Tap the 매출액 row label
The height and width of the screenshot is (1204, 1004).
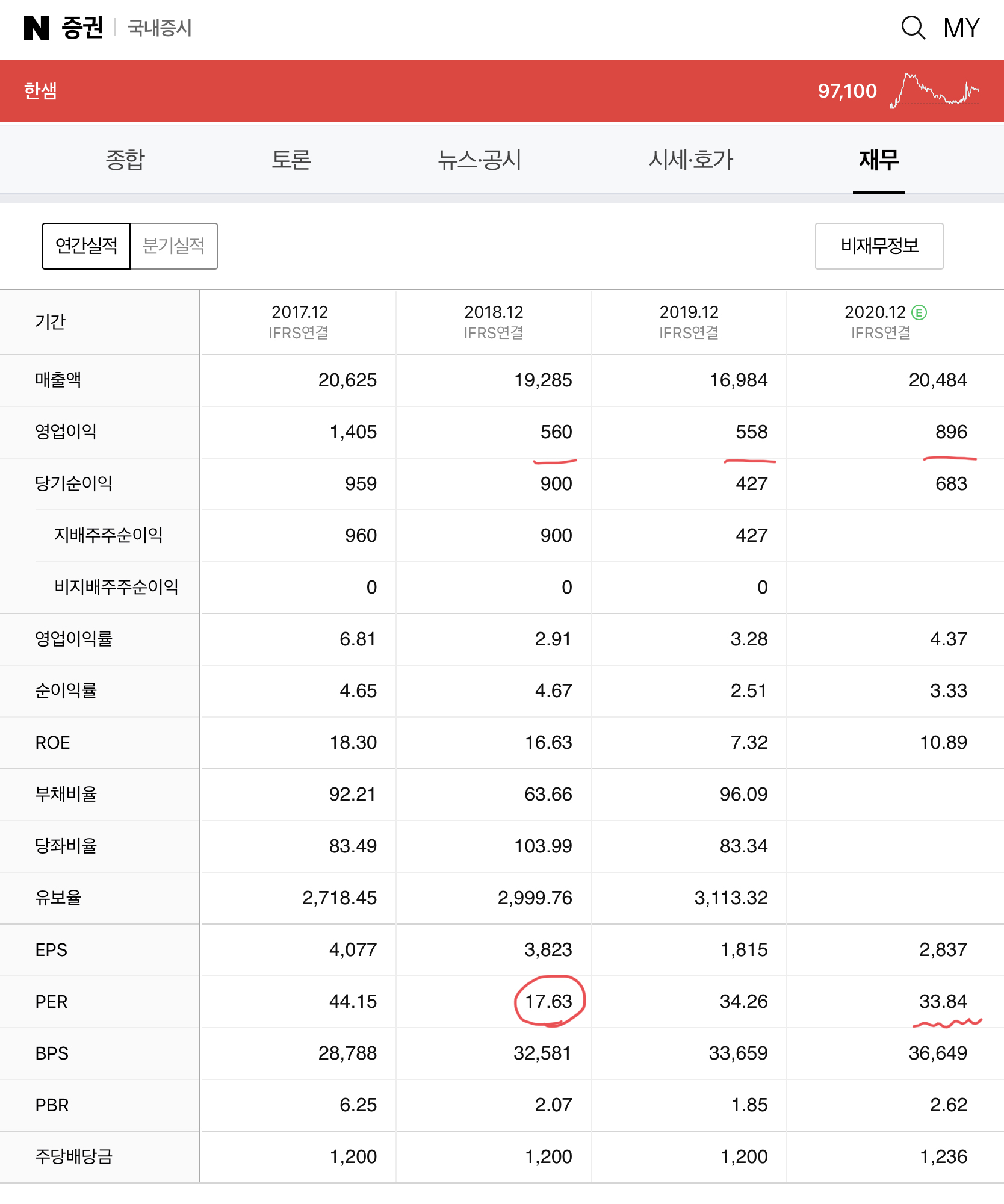point(58,380)
